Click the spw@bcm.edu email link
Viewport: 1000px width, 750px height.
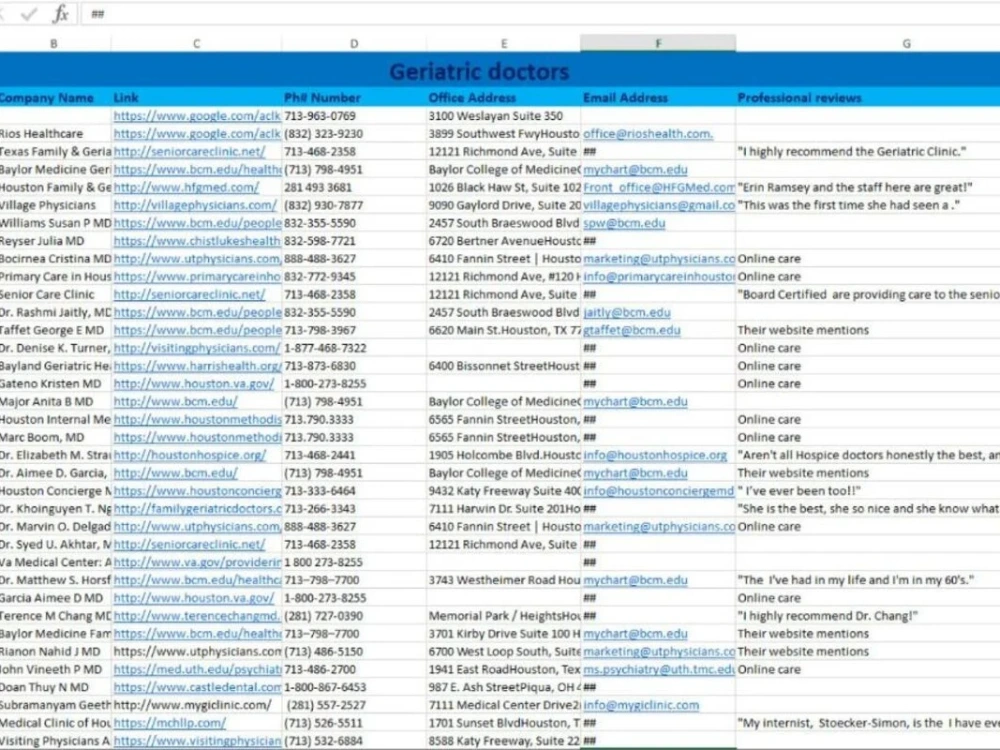click(x=624, y=223)
